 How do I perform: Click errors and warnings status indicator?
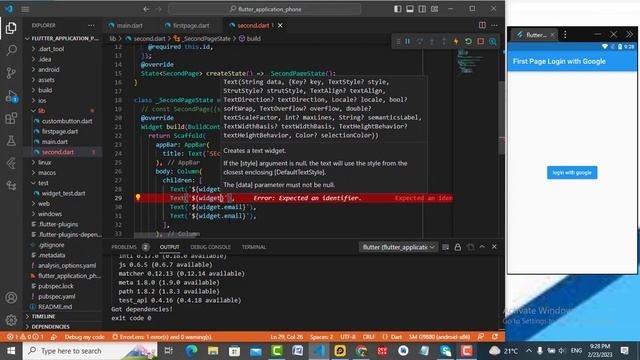point(25,337)
